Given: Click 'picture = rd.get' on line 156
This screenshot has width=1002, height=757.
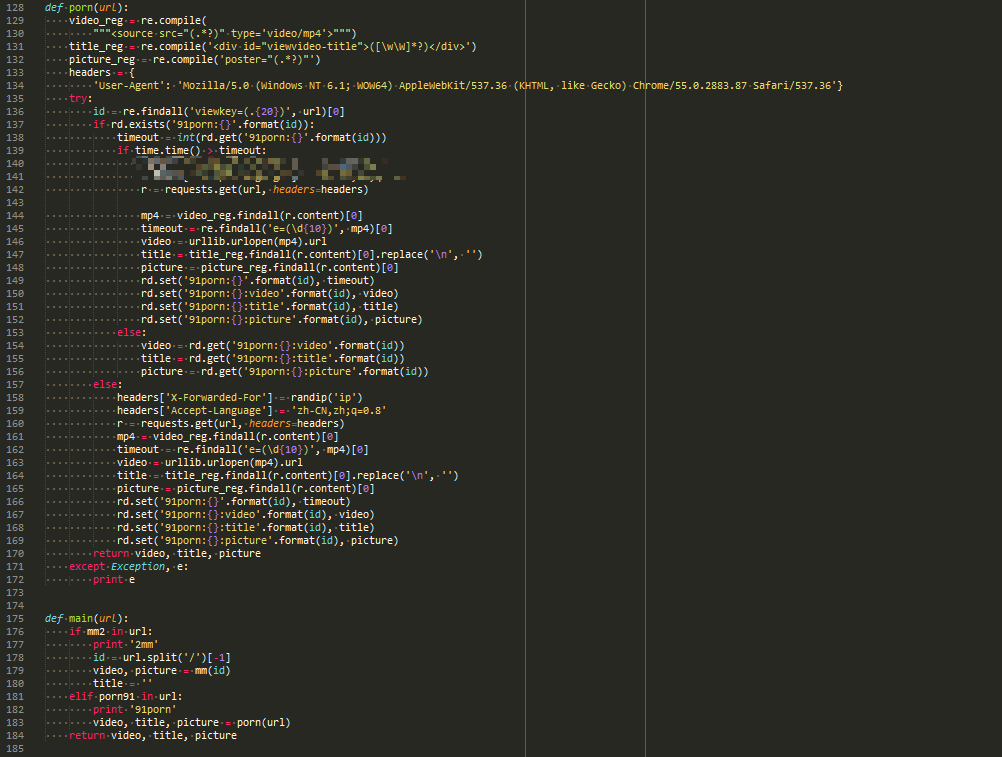Looking at the screenshot, I should (x=284, y=372).
